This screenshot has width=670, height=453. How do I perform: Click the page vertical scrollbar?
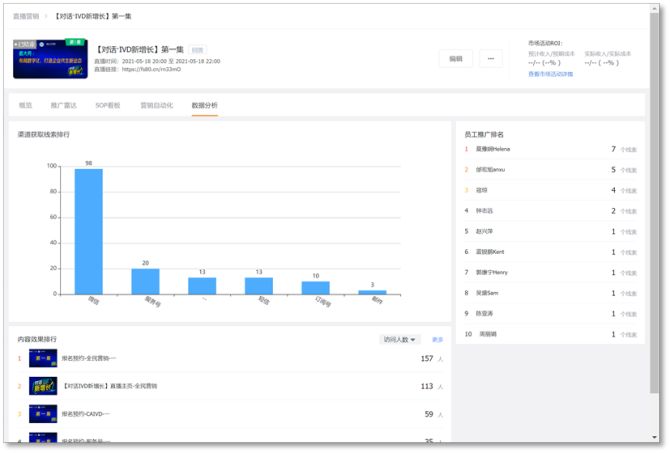tap(655, 200)
